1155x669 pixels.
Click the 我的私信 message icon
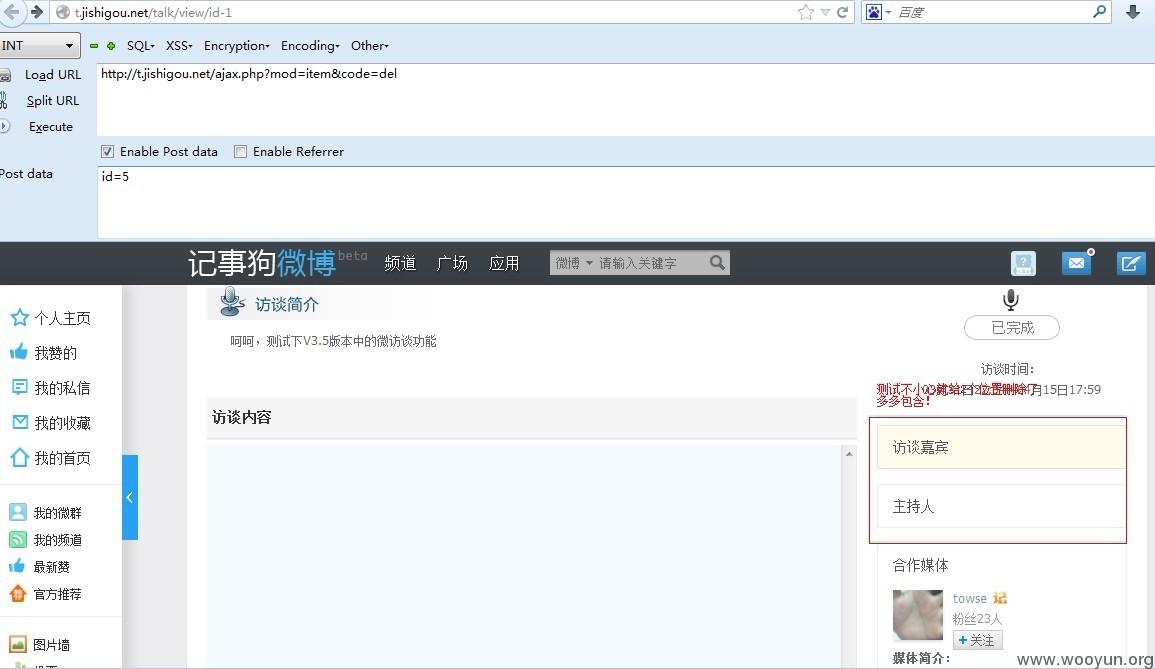pyautogui.click(x=20, y=387)
